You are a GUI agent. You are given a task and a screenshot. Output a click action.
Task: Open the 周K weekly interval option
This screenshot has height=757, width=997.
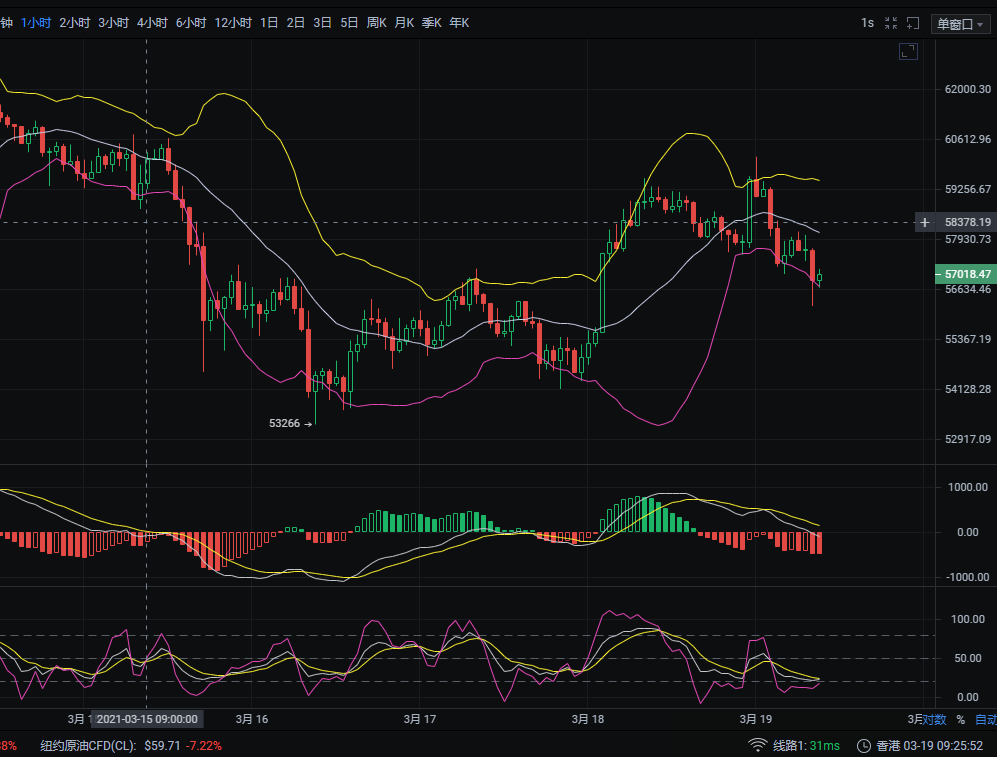pos(375,22)
